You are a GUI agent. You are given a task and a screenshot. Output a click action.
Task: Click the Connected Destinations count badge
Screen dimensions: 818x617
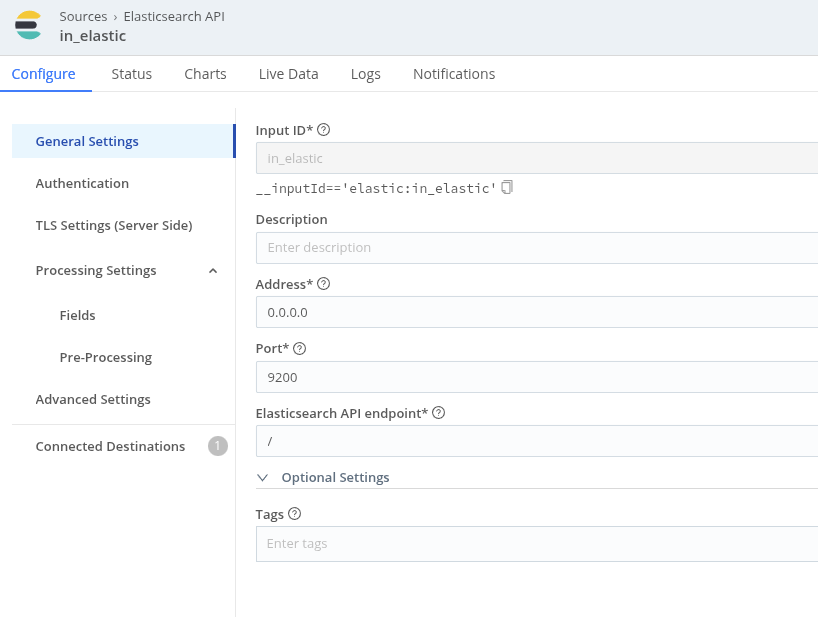tap(217, 446)
